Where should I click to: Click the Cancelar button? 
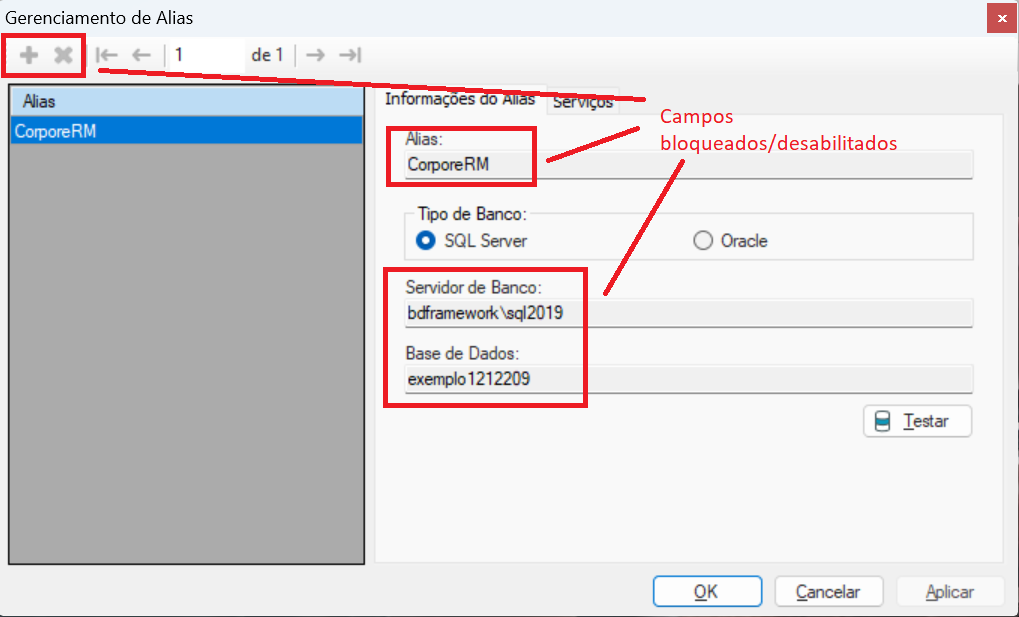pos(829,592)
